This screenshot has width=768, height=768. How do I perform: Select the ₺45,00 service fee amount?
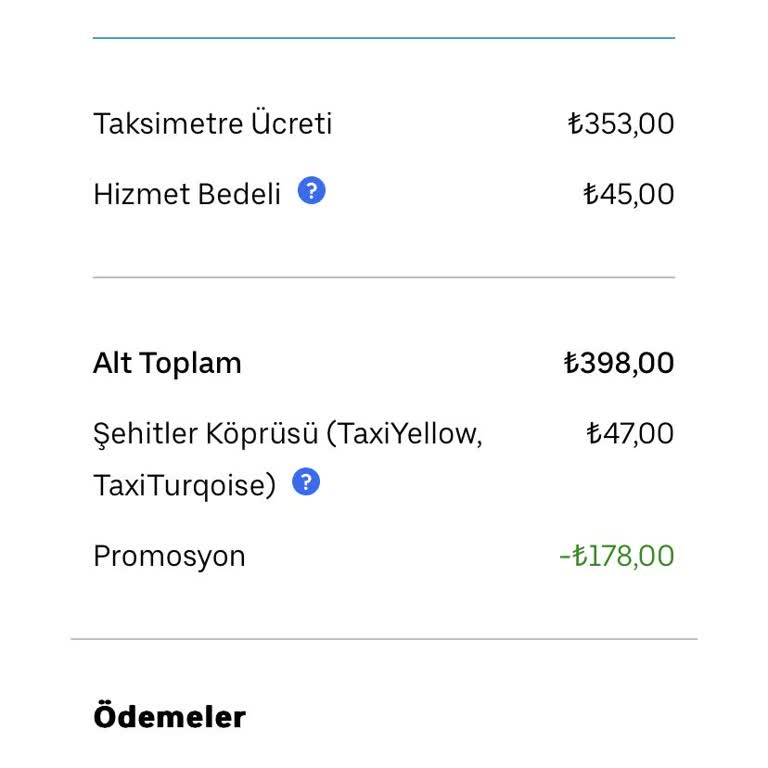(628, 194)
